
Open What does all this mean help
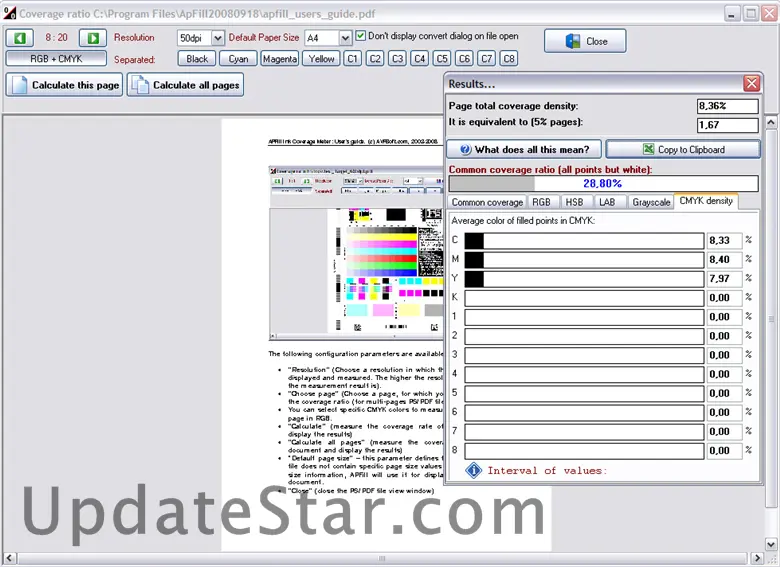click(524, 149)
